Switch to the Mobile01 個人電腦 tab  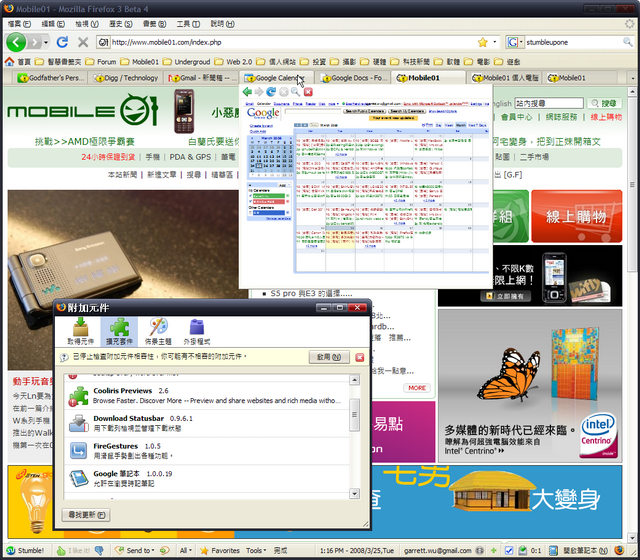505,78
